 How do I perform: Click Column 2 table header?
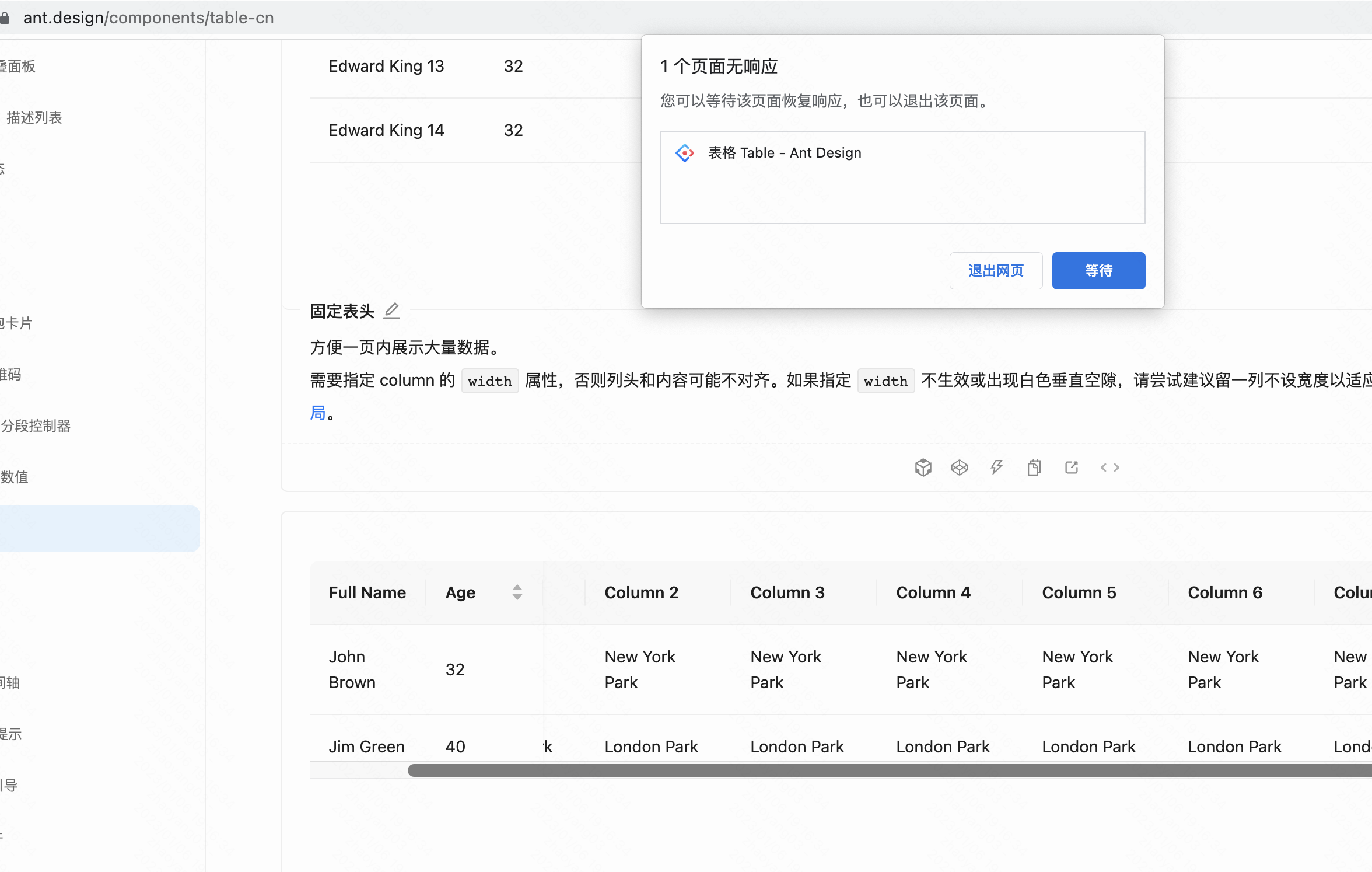[x=641, y=592]
